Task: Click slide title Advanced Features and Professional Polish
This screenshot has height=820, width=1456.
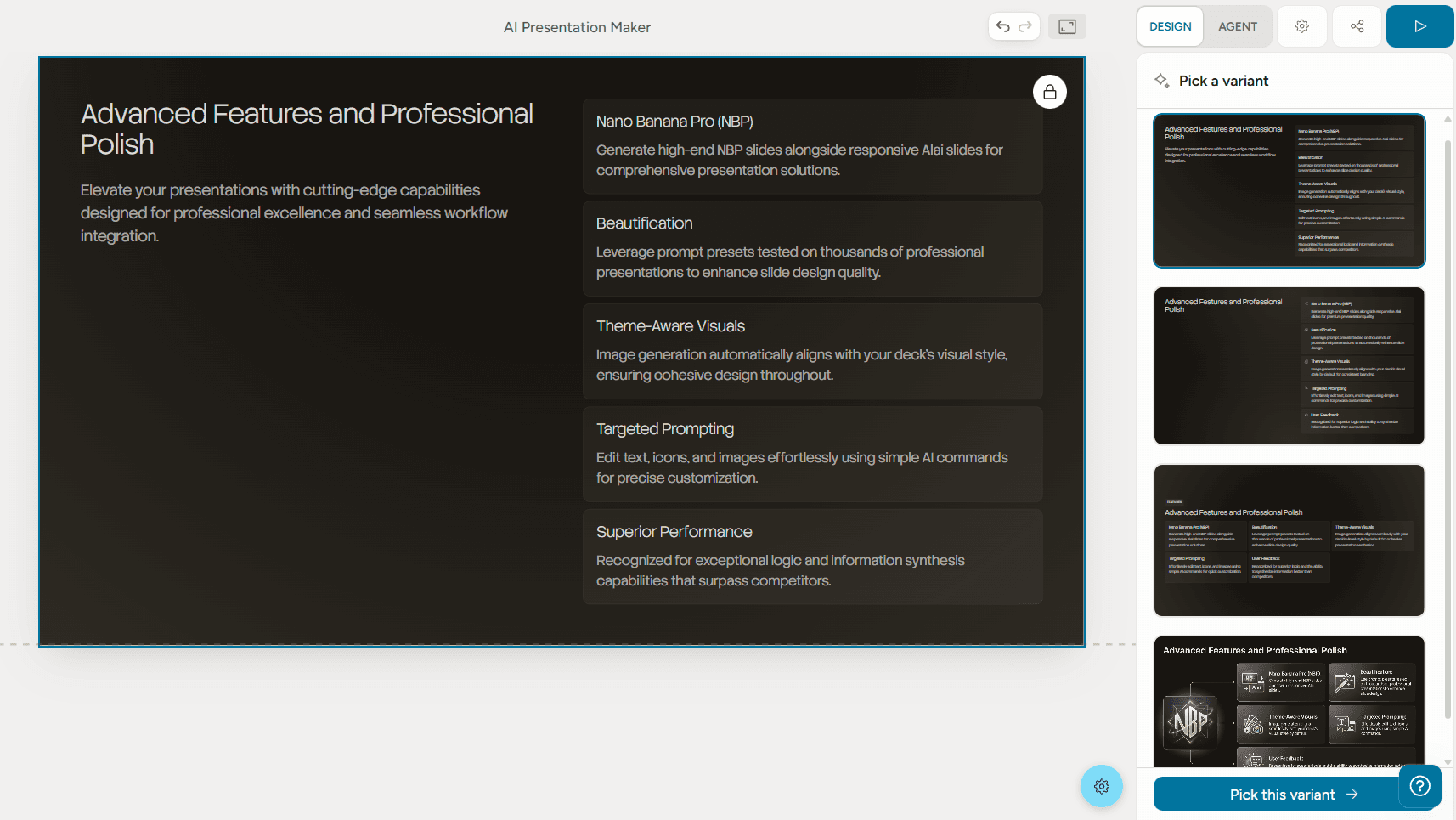Action: pyautogui.click(x=307, y=129)
